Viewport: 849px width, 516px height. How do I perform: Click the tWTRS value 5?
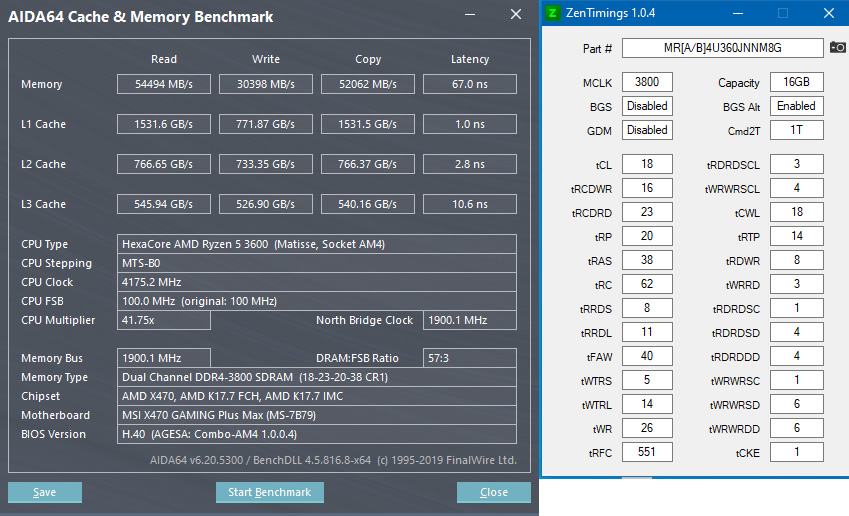coord(647,380)
